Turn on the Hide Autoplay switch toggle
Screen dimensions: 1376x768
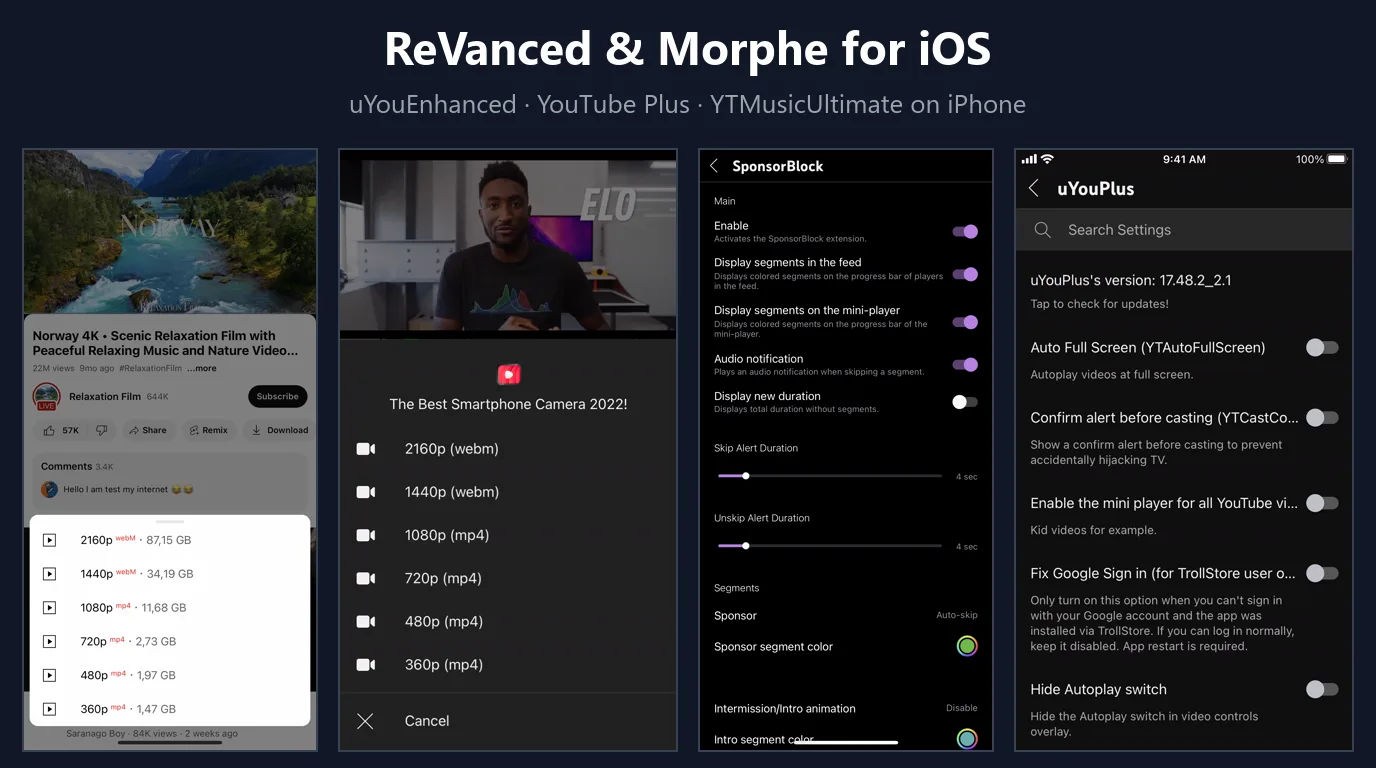pos(1322,689)
